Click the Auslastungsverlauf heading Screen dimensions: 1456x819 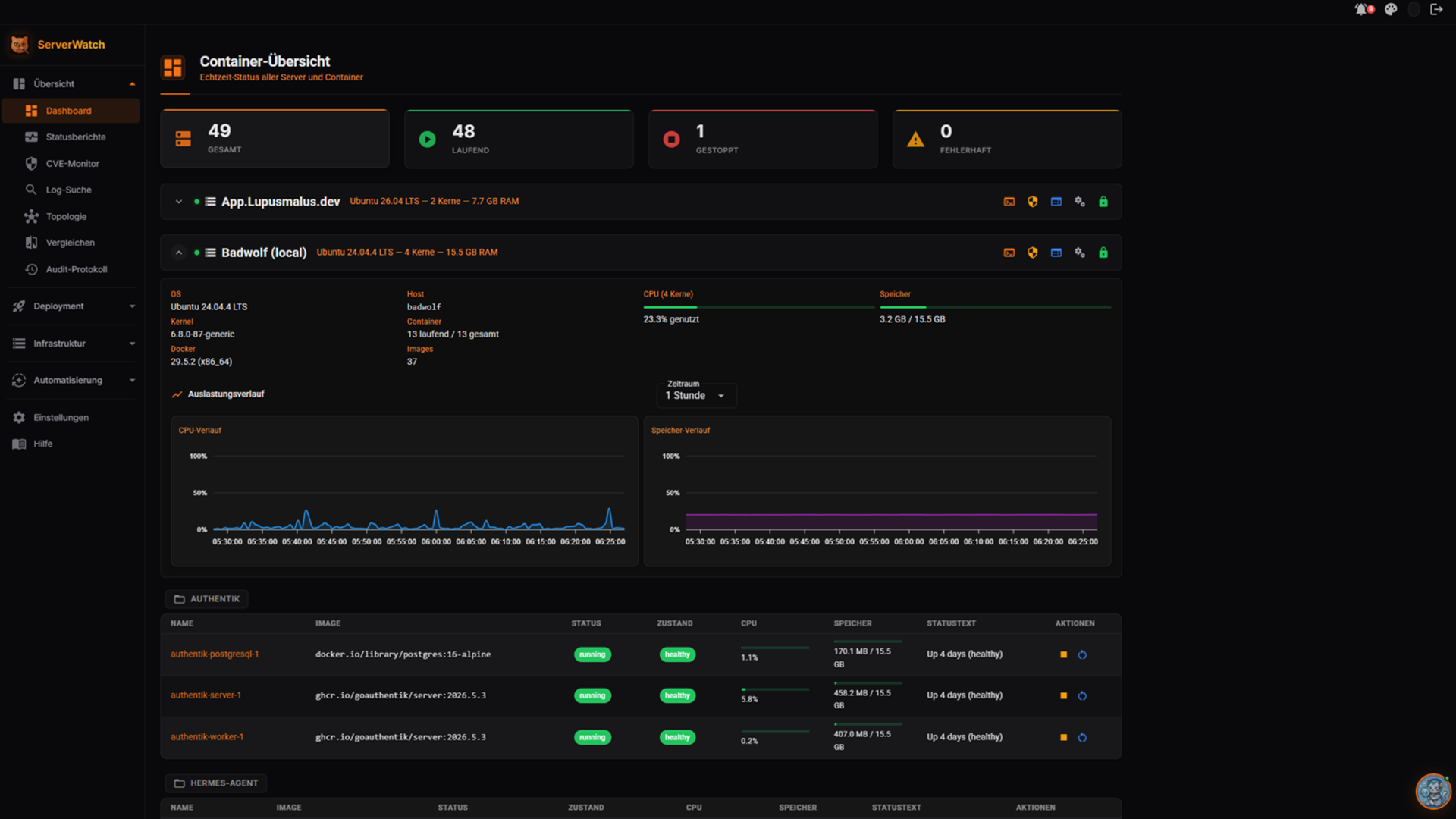[226, 394]
